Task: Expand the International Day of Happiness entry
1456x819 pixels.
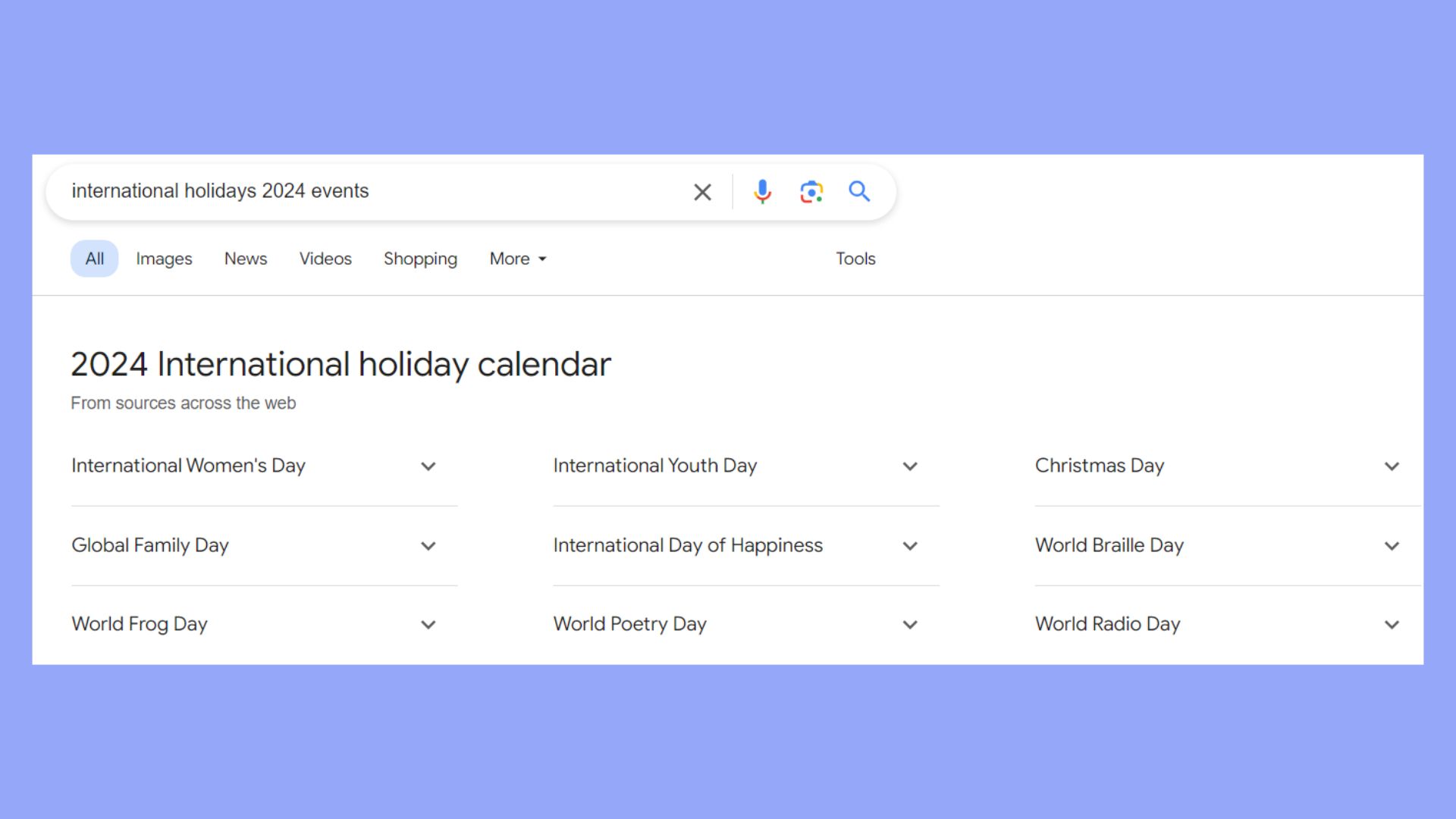Action: [x=910, y=546]
